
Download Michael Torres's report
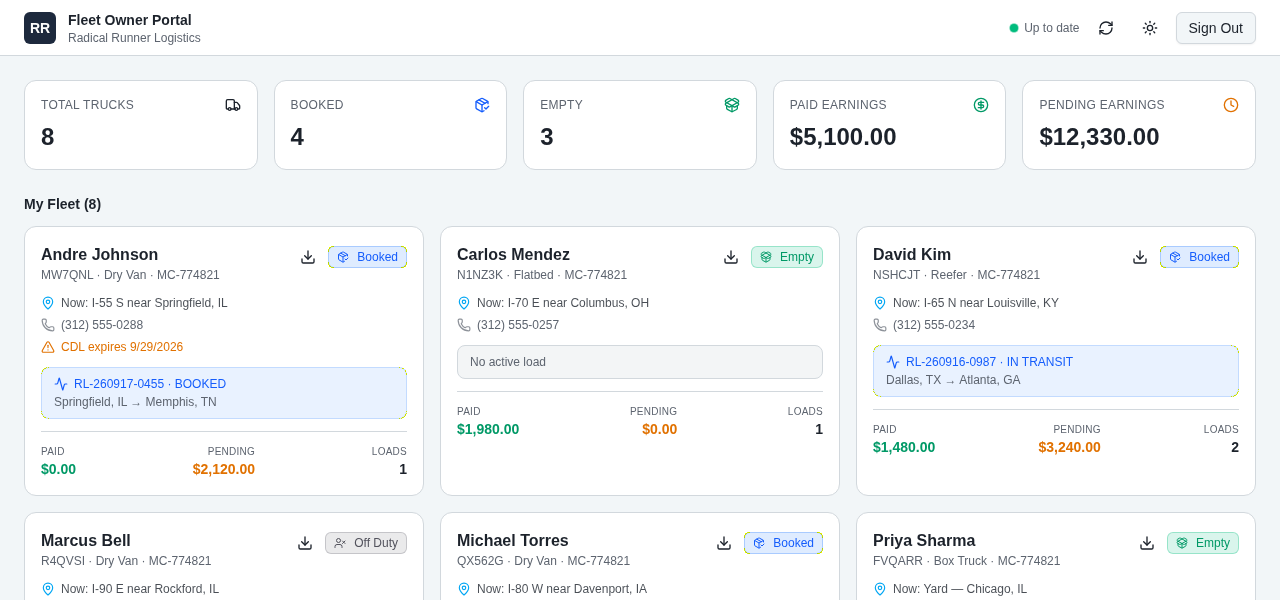pos(724,543)
